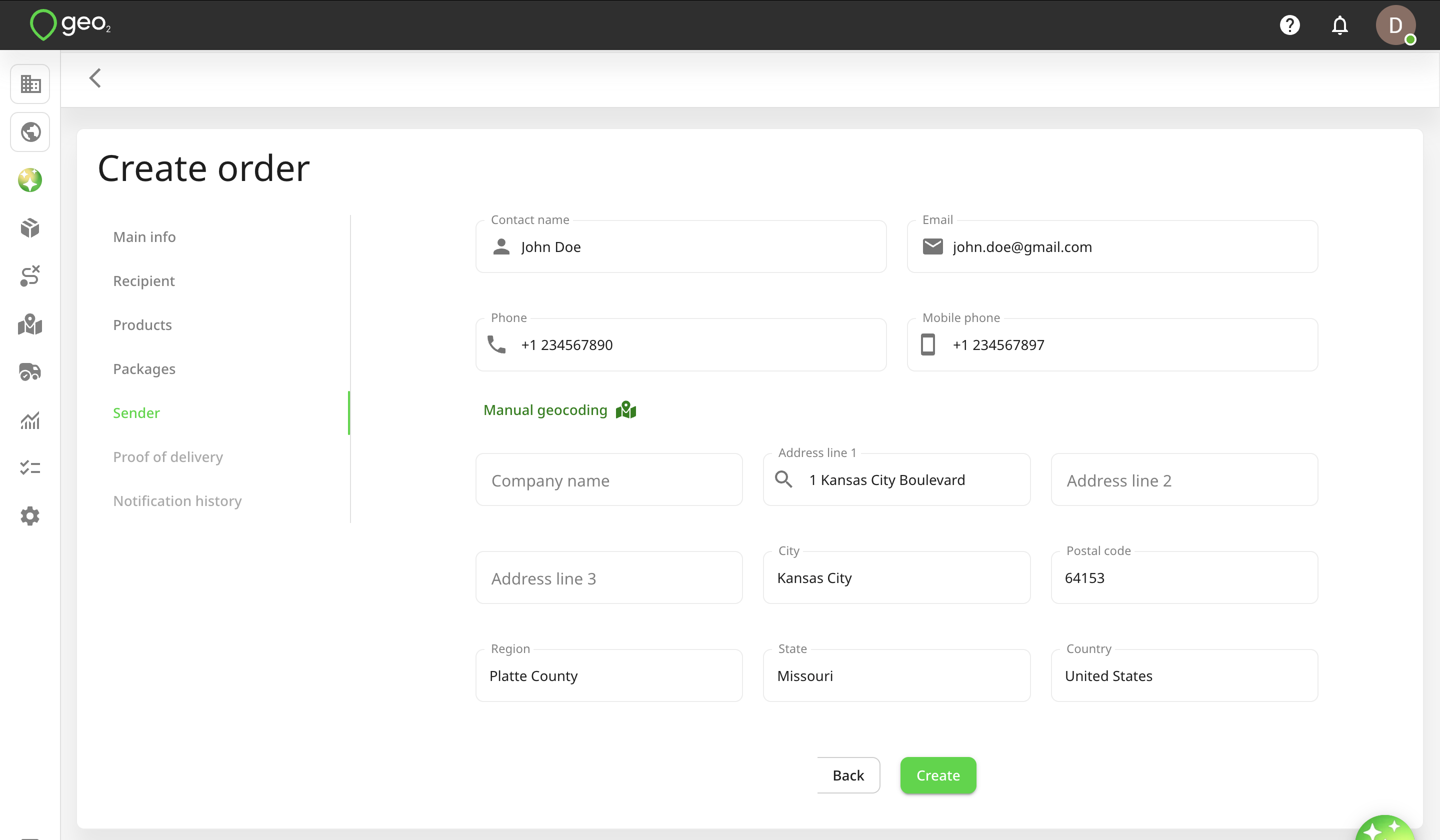The width and height of the screenshot is (1440, 840).
Task: Click the Address line 1 search icon
Action: (783, 479)
